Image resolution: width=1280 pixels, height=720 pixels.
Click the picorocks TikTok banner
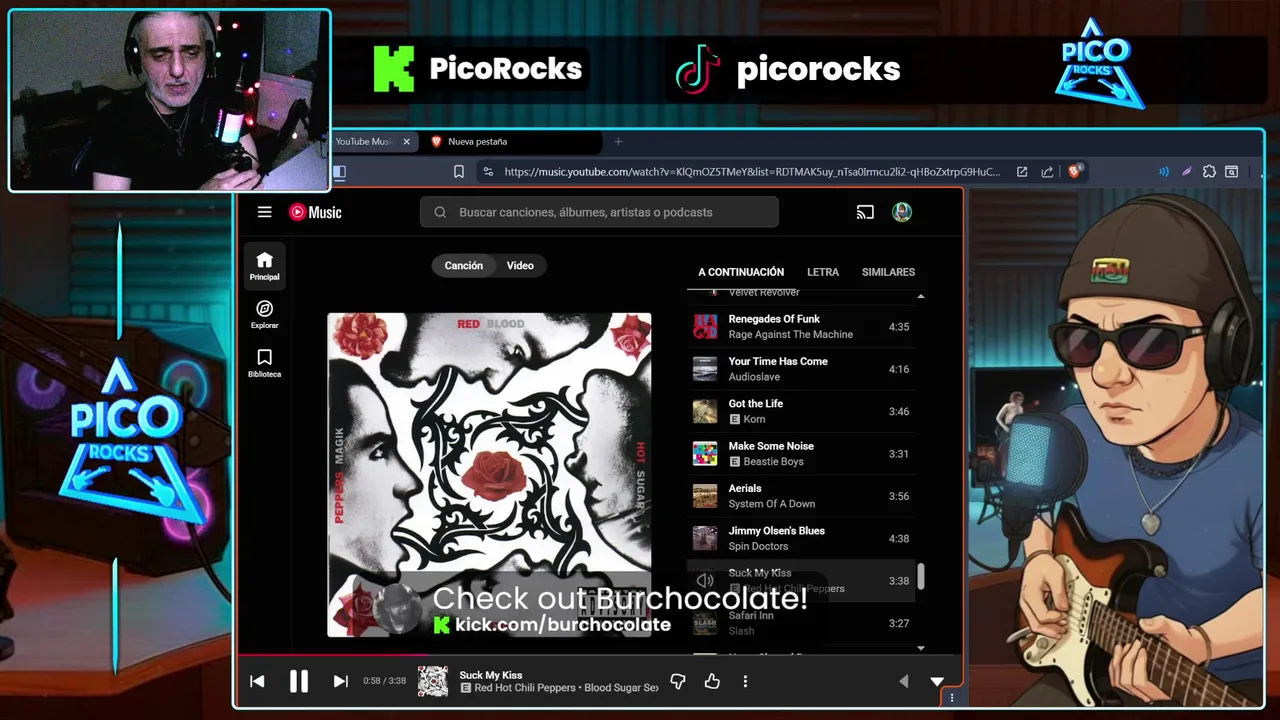pos(788,69)
